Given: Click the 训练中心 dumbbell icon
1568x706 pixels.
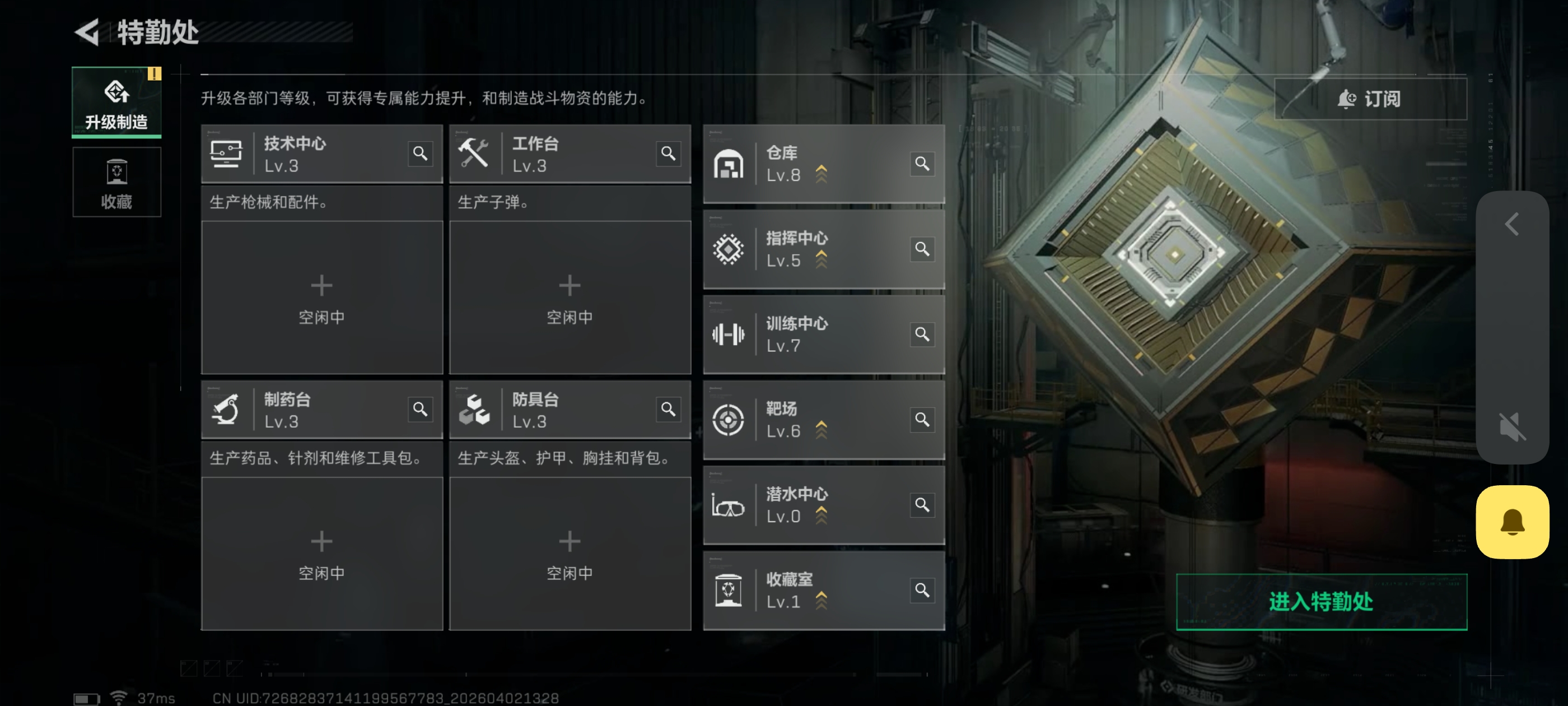Looking at the screenshot, I should point(728,335).
